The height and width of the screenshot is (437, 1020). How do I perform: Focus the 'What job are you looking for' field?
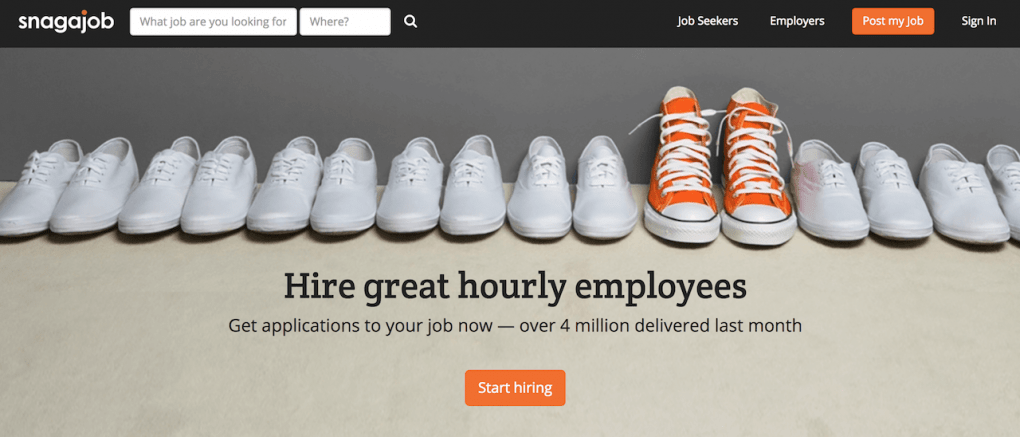213,21
